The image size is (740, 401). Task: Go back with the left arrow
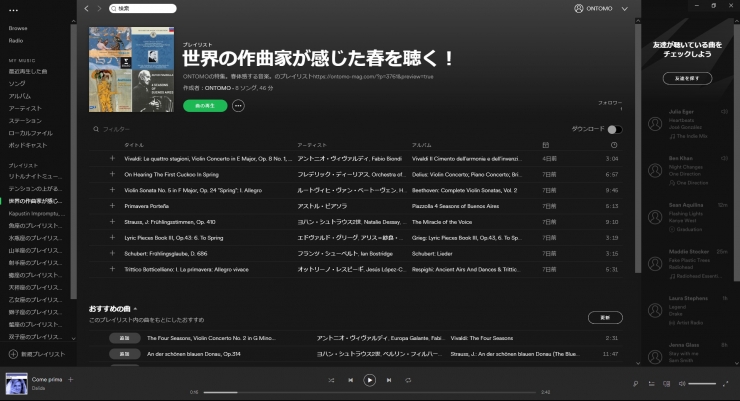[86, 8]
